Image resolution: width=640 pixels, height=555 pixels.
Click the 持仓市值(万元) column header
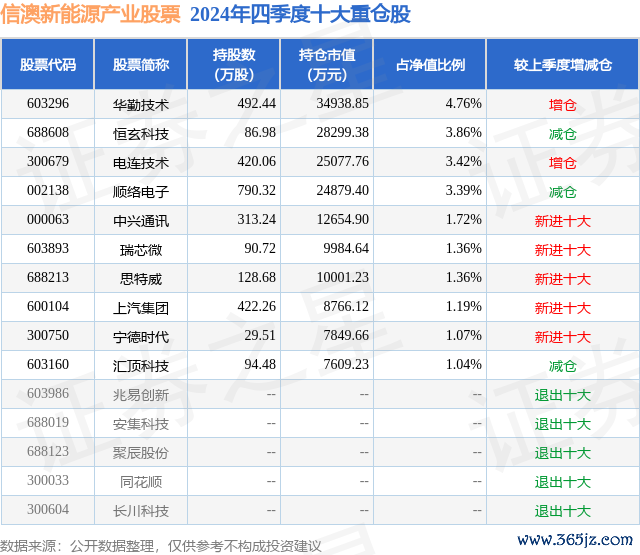click(327, 64)
